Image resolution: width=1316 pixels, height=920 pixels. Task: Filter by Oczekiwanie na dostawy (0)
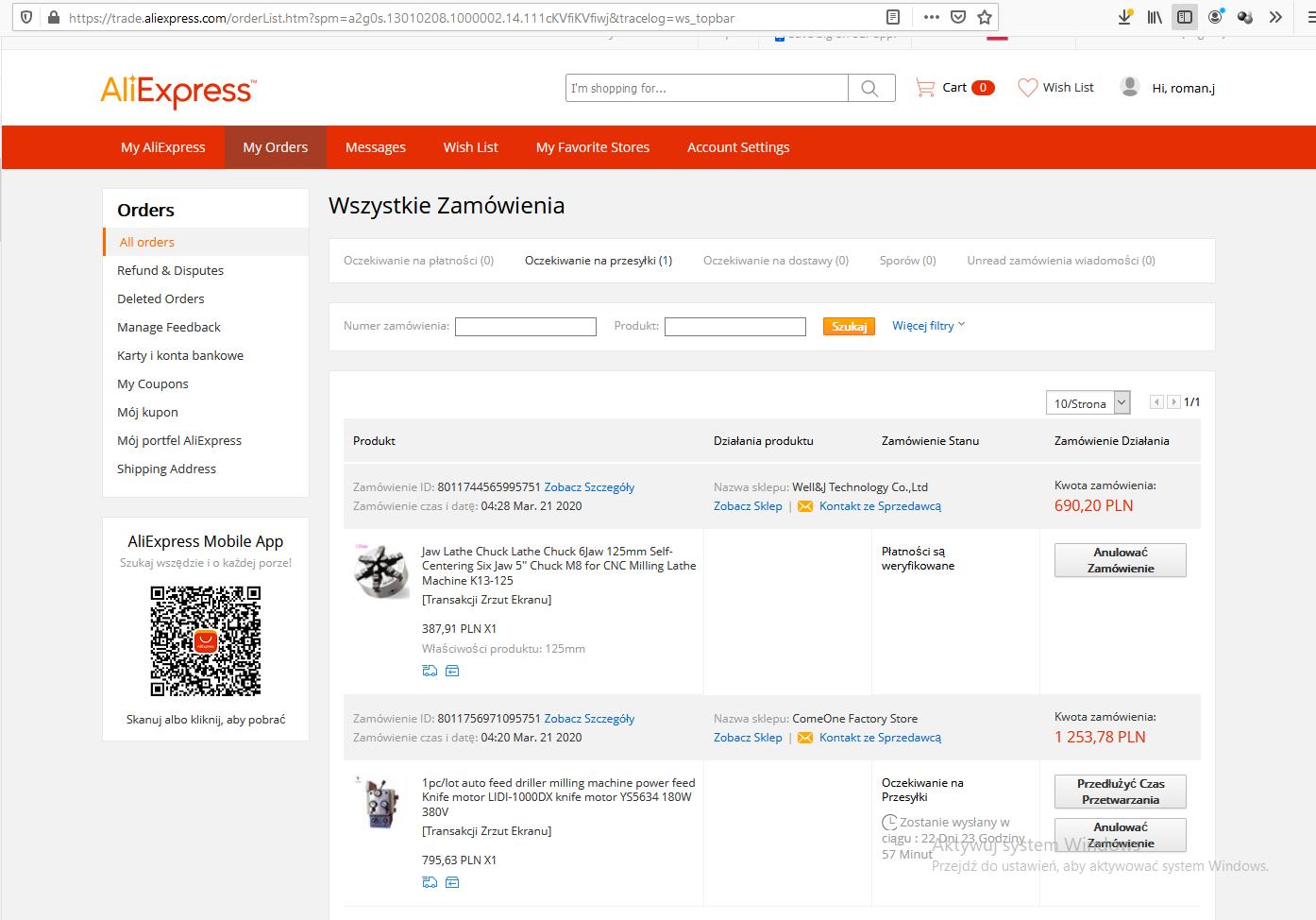point(776,261)
